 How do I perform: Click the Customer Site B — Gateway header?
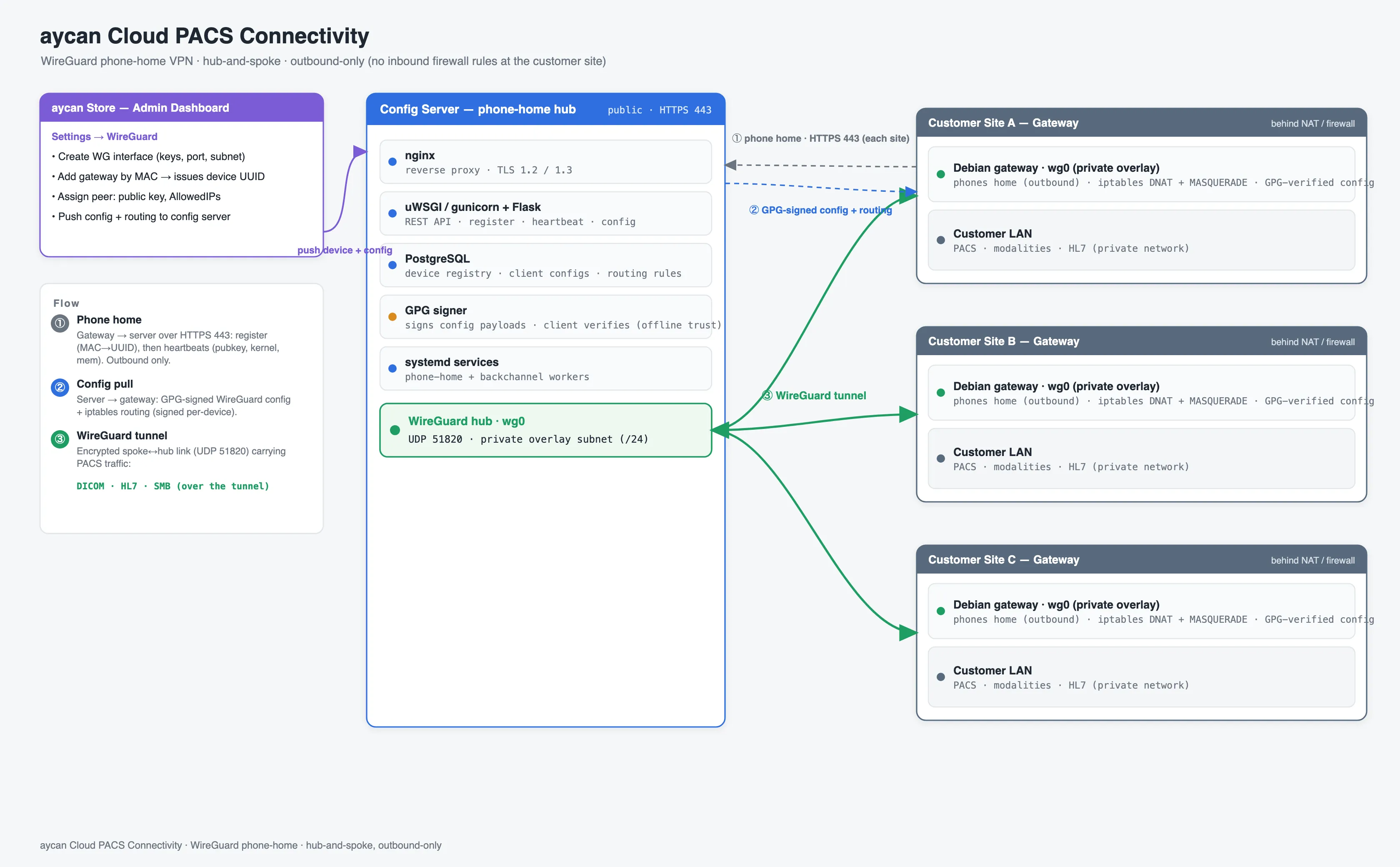[x=1142, y=341]
